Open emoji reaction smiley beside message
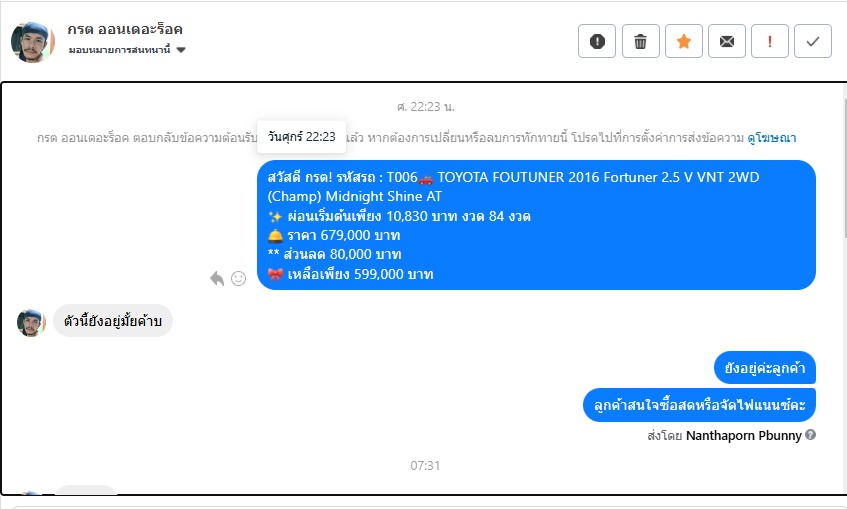847x509 pixels. (x=238, y=278)
